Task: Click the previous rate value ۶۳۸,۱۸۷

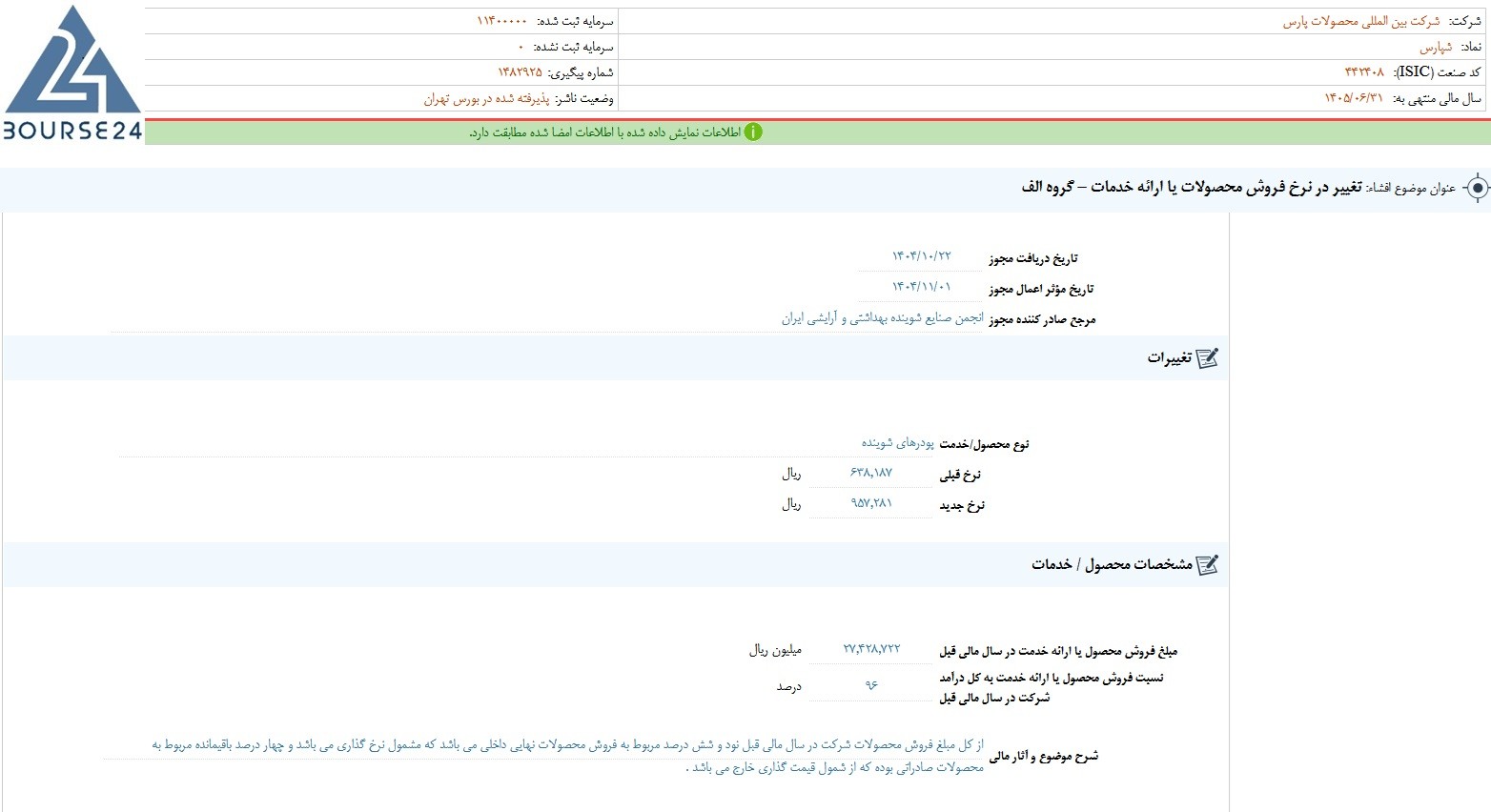Action: pos(871,473)
